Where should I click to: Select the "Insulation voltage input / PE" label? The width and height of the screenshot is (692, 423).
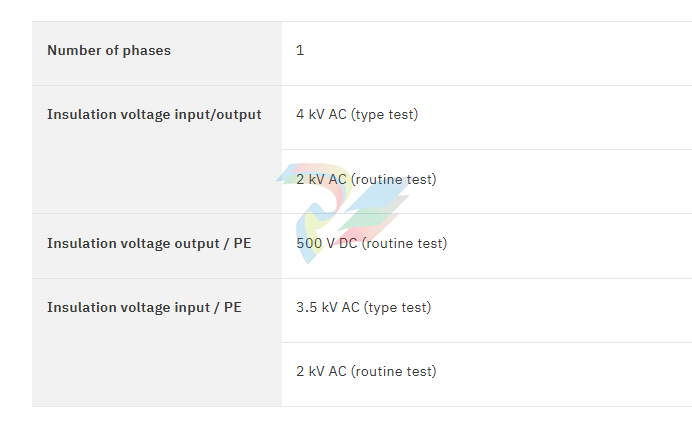pyautogui.click(x=144, y=307)
